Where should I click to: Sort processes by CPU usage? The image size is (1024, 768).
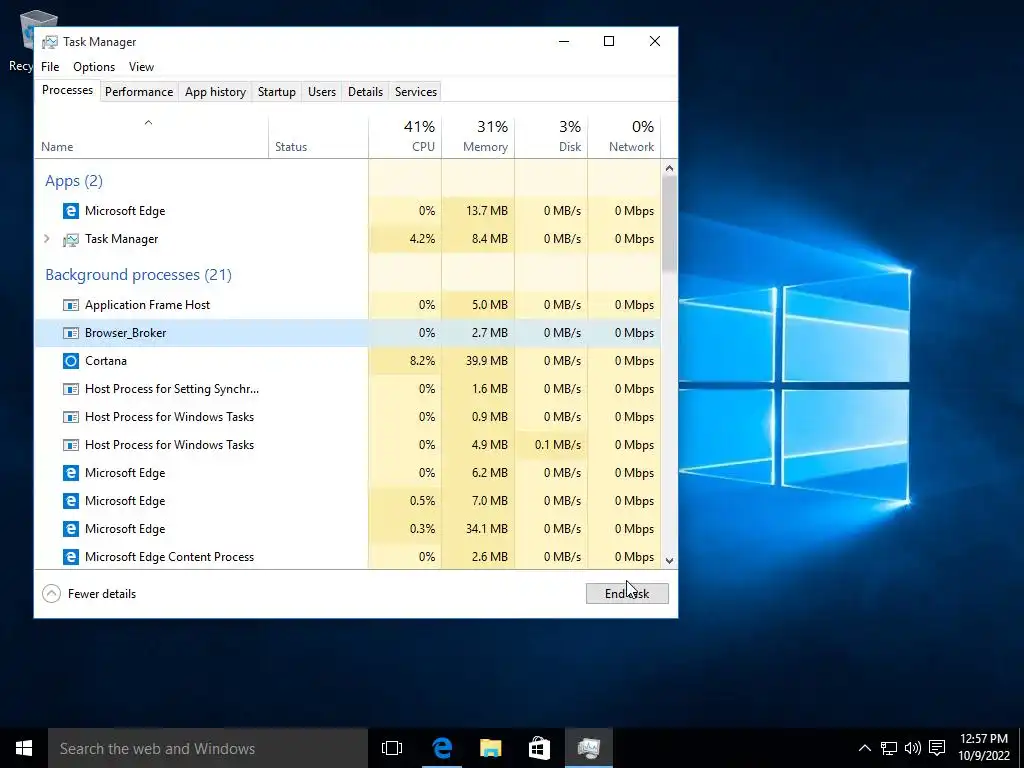click(405, 136)
